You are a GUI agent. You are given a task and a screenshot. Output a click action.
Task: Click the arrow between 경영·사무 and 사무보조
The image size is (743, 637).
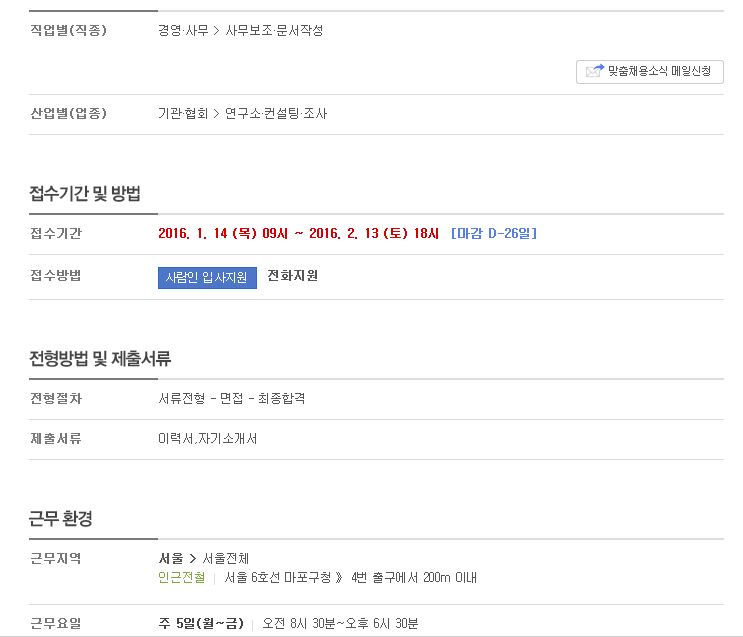(x=217, y=31)
